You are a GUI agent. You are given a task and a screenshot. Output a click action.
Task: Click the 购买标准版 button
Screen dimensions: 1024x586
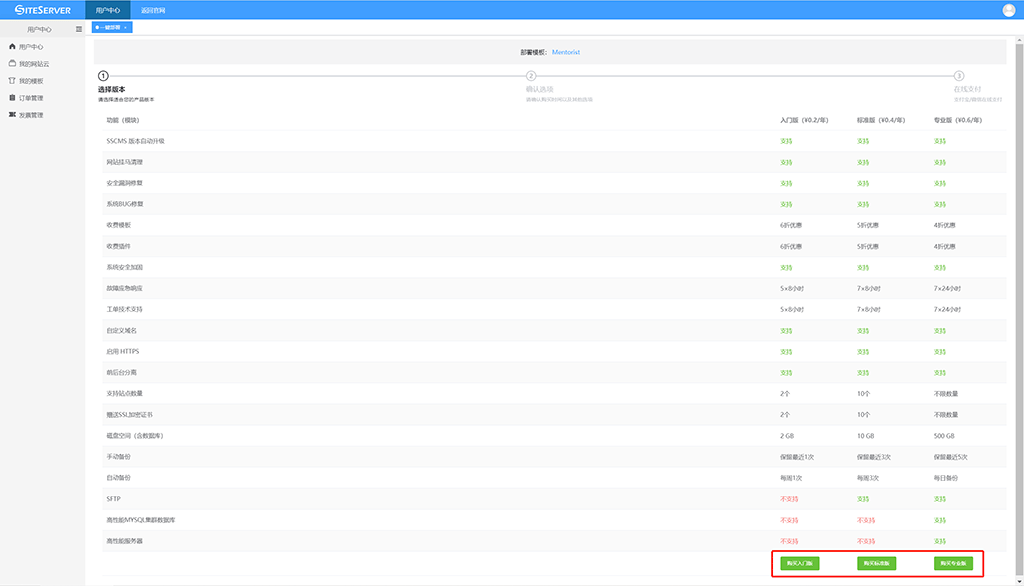876,563
